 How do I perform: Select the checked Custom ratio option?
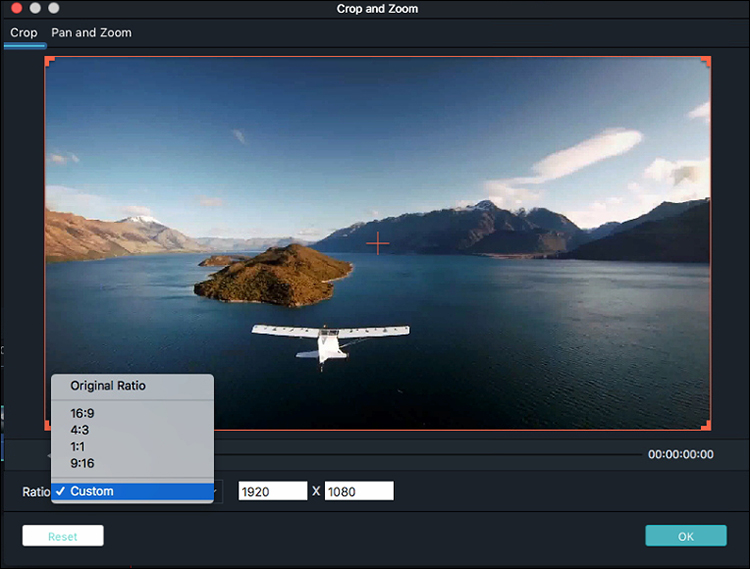click(x=132, y=492)
